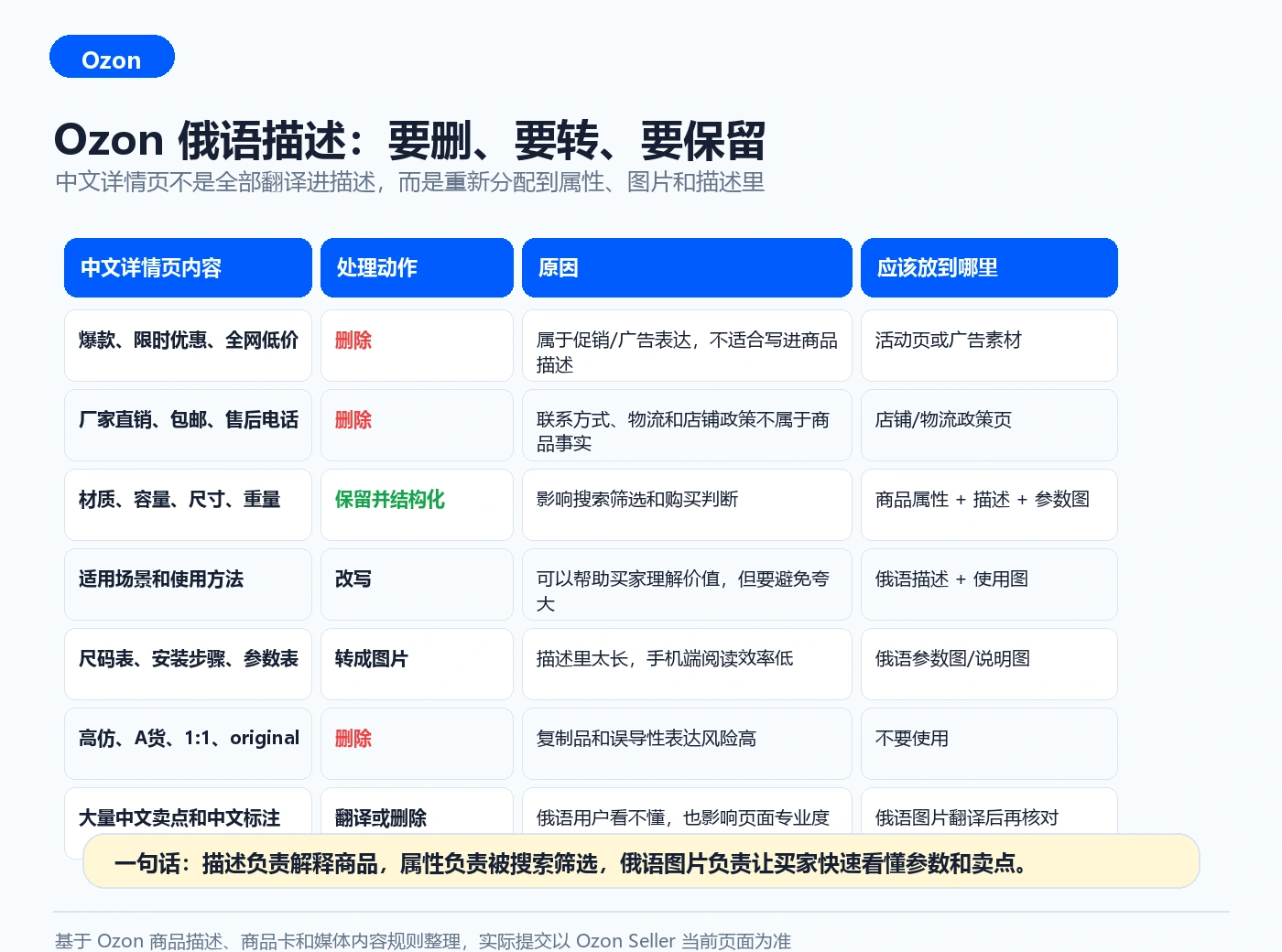Select the cell '店铺/物流政策页'

click(x=989, y=425)
